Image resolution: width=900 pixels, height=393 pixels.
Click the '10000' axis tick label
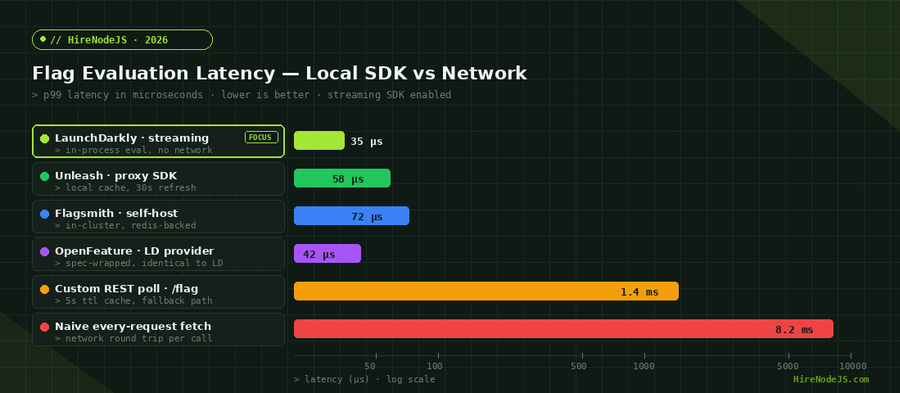(x=853, y=366)
